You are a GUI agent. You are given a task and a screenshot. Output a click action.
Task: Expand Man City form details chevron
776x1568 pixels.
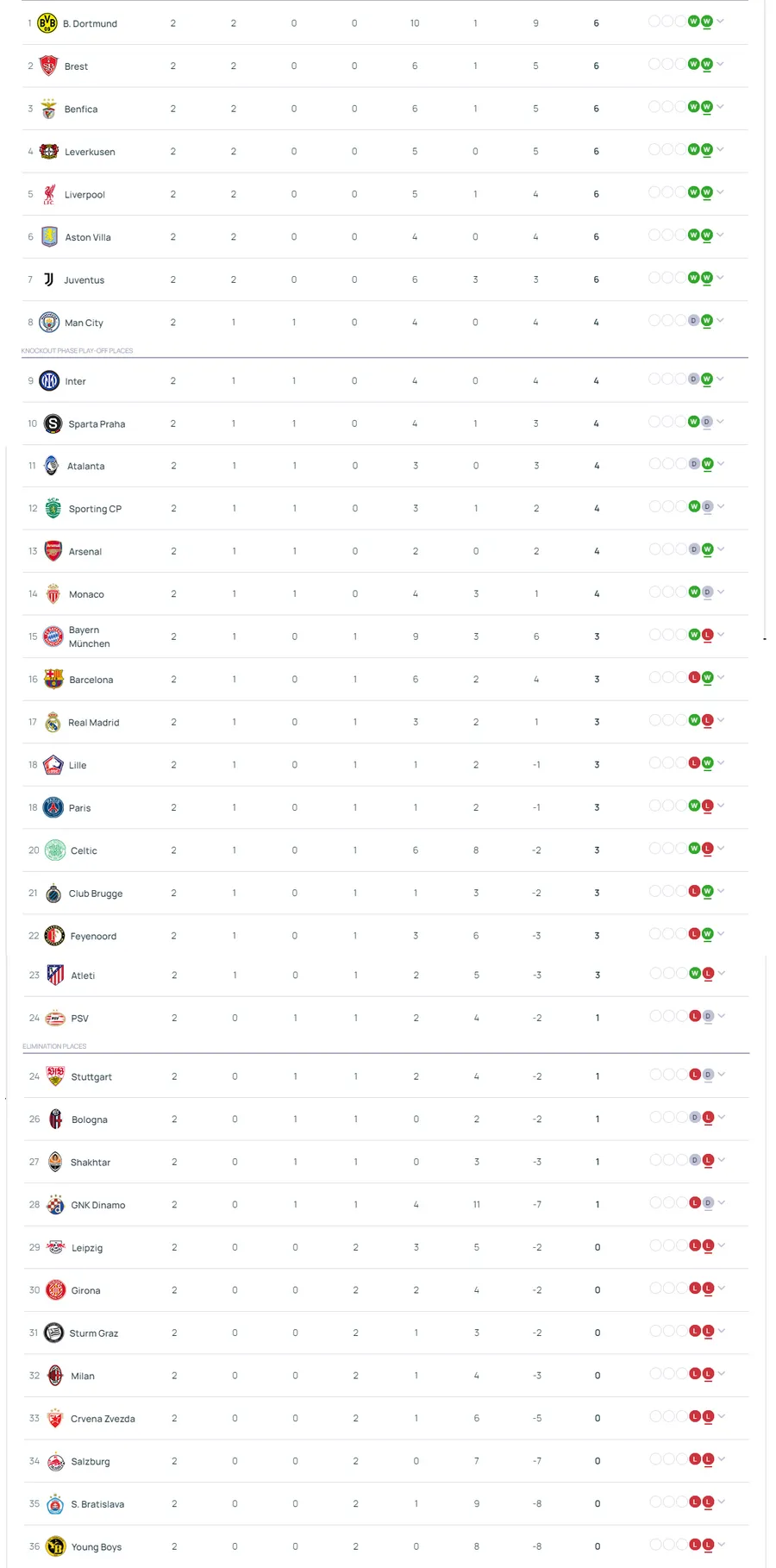[721, 321]
